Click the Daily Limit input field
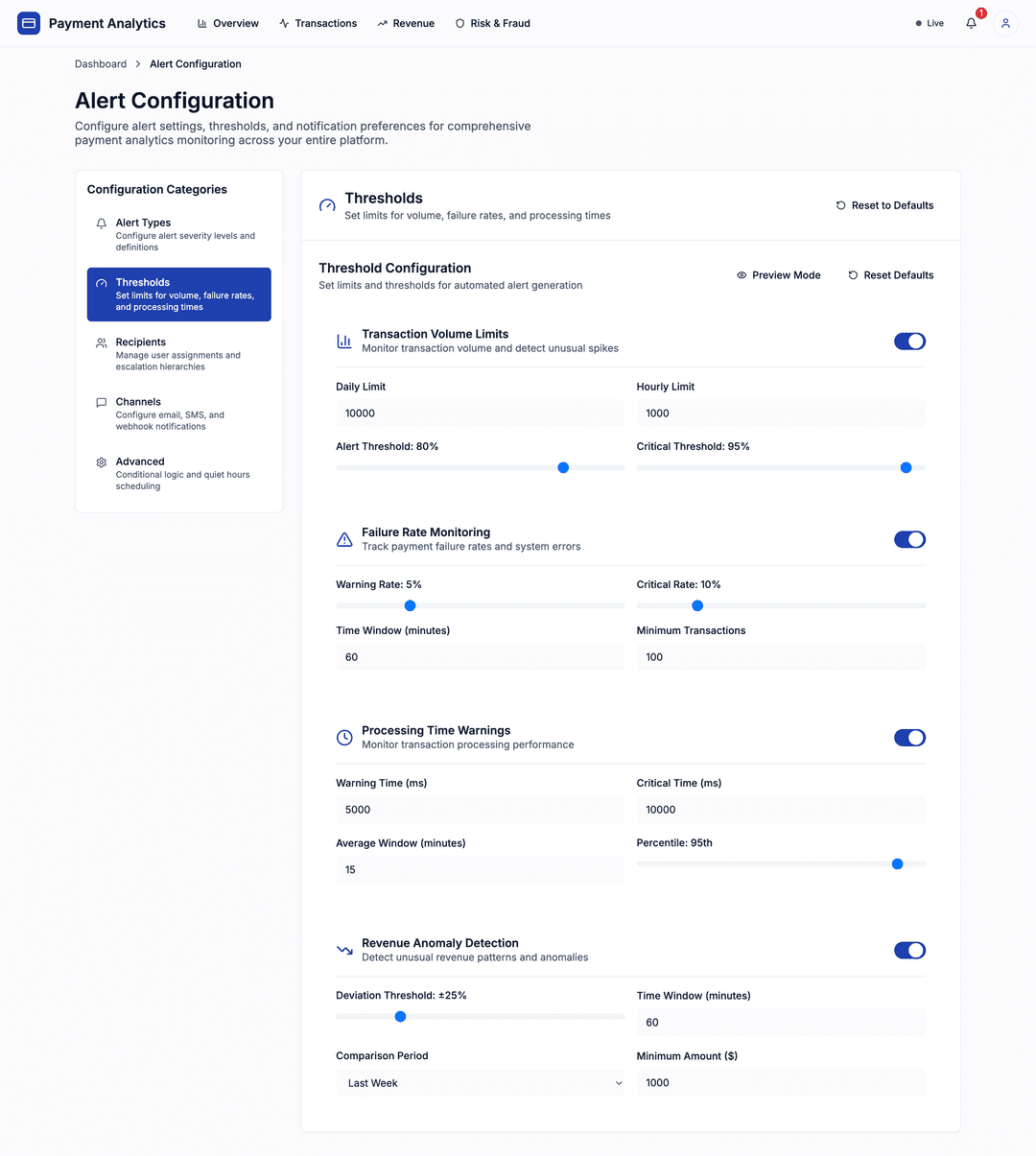The image size is (1036, 1156). (x=480, y=413)
